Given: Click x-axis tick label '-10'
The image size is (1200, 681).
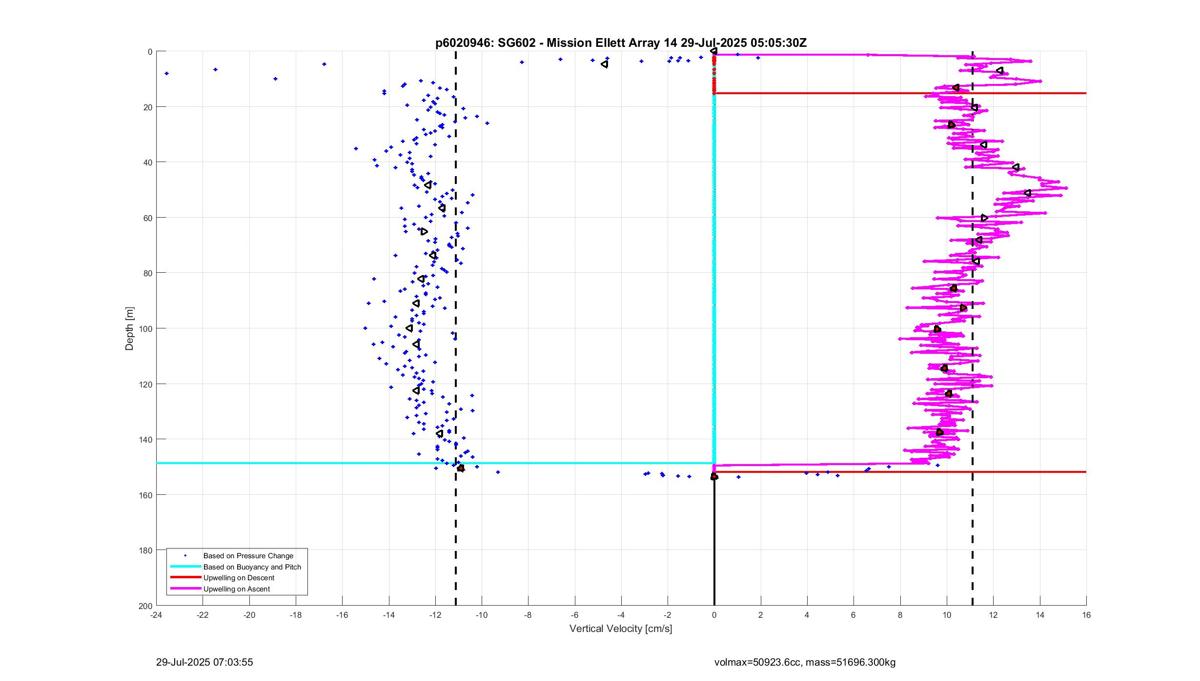Looking at the screenshot, I should pyautogui.click(x=481, y=616).
